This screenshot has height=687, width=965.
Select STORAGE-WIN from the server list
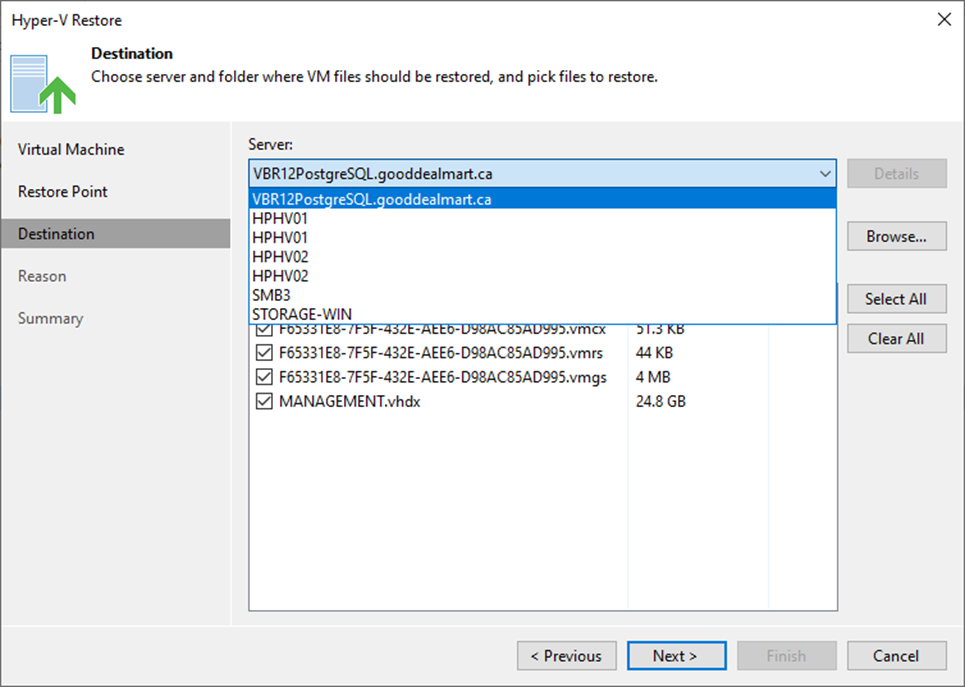pos(542,314)
